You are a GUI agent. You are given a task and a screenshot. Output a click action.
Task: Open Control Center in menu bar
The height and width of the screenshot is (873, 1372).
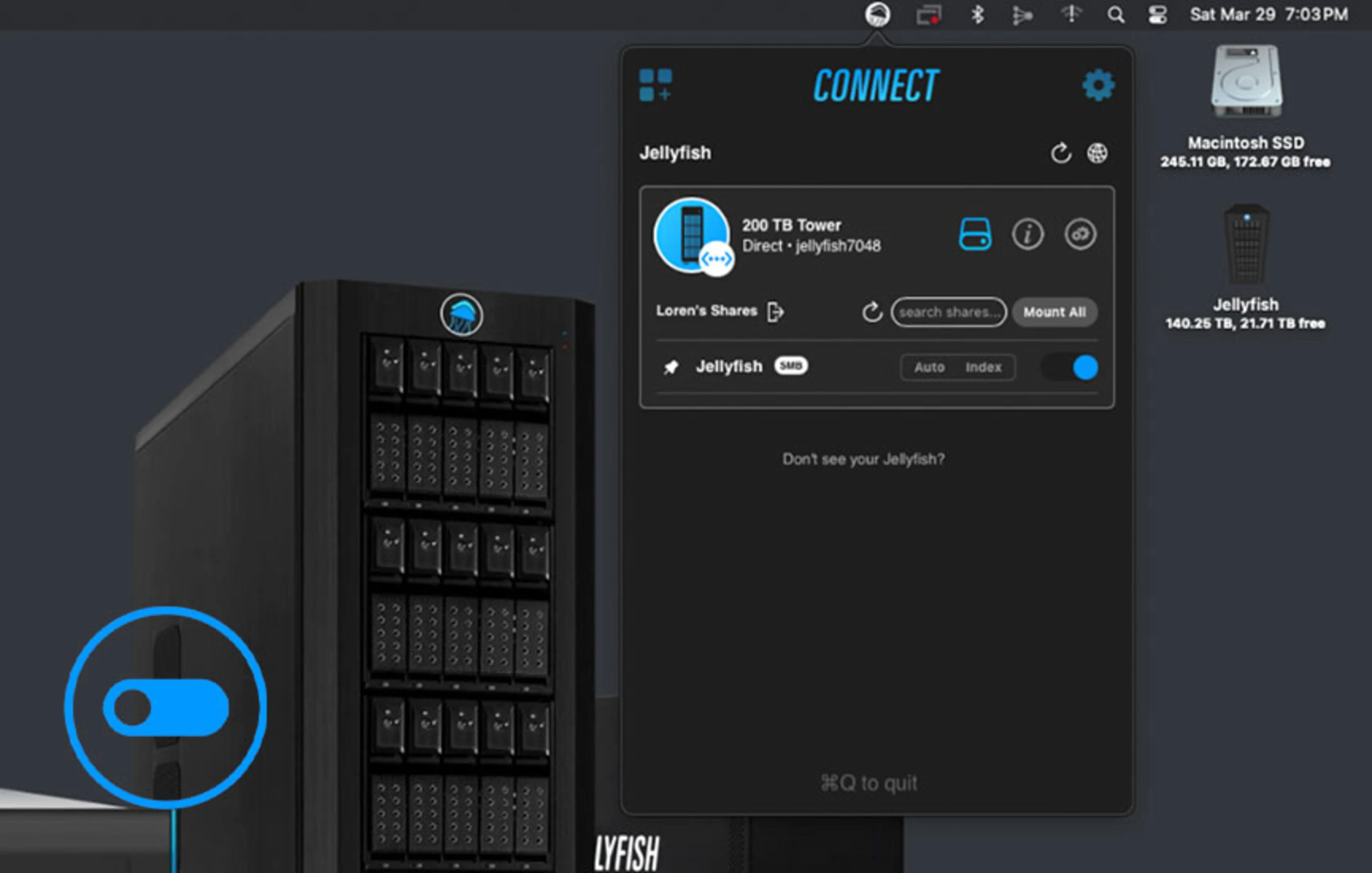(1157, 15)
